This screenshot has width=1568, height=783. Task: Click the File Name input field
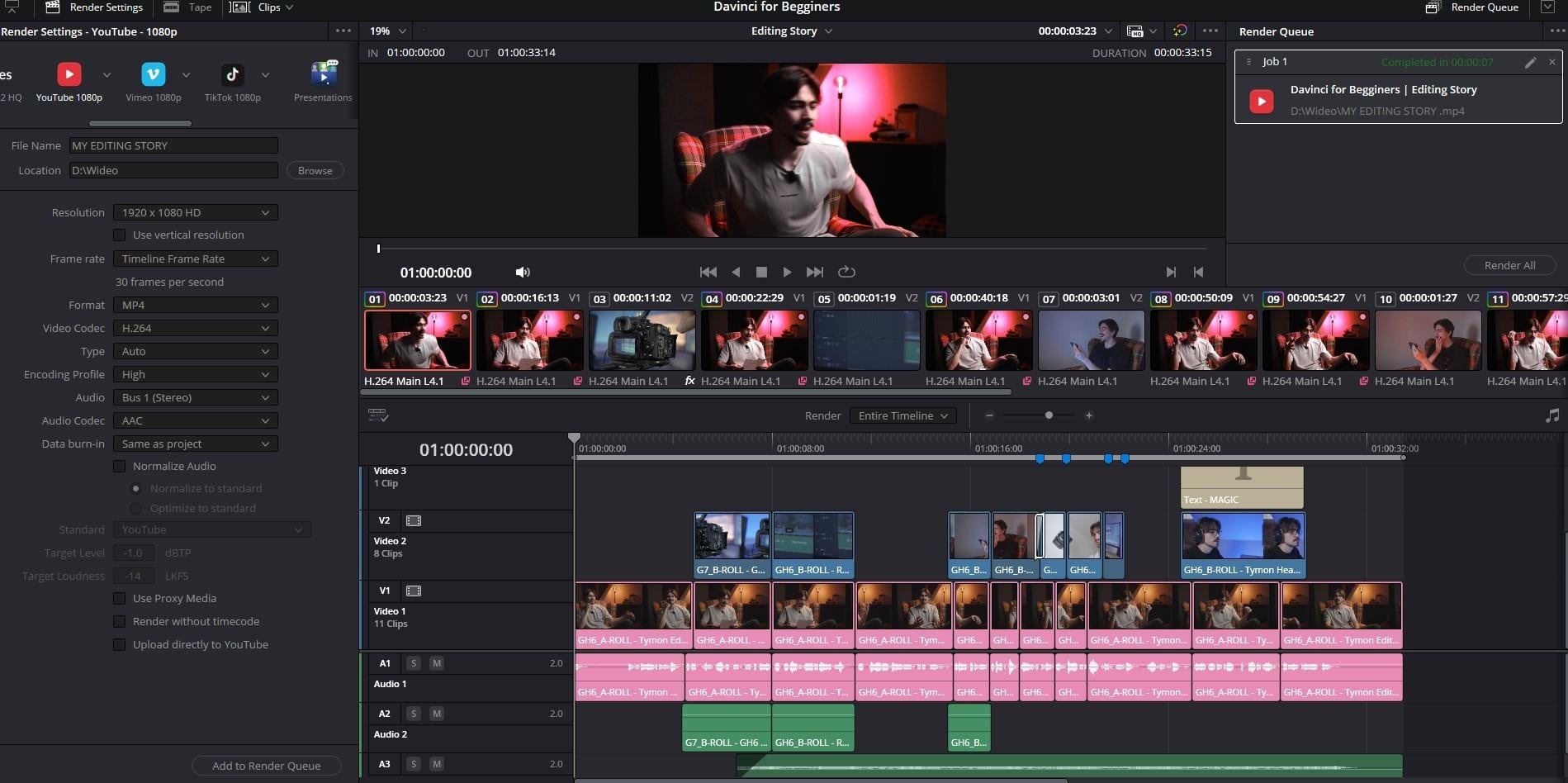coord(173,145)
